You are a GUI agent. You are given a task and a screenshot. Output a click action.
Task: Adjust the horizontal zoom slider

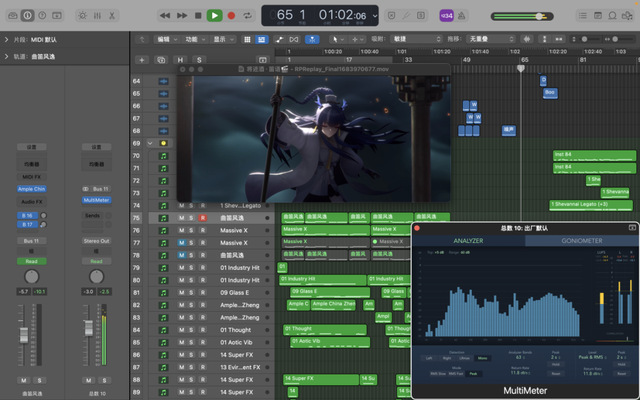click(x=622, y=39)
